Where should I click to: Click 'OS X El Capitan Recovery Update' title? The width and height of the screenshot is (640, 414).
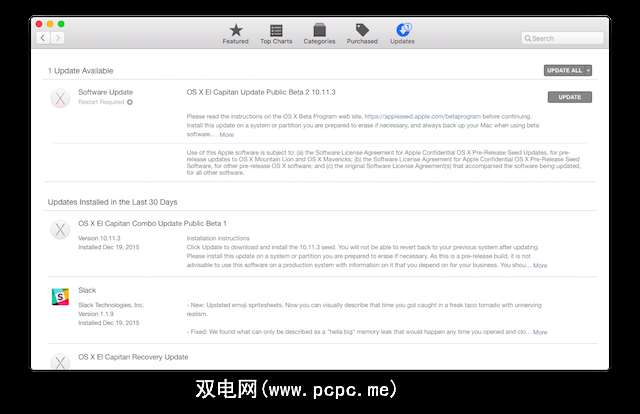pyautogui.click(x=133, y=357)
